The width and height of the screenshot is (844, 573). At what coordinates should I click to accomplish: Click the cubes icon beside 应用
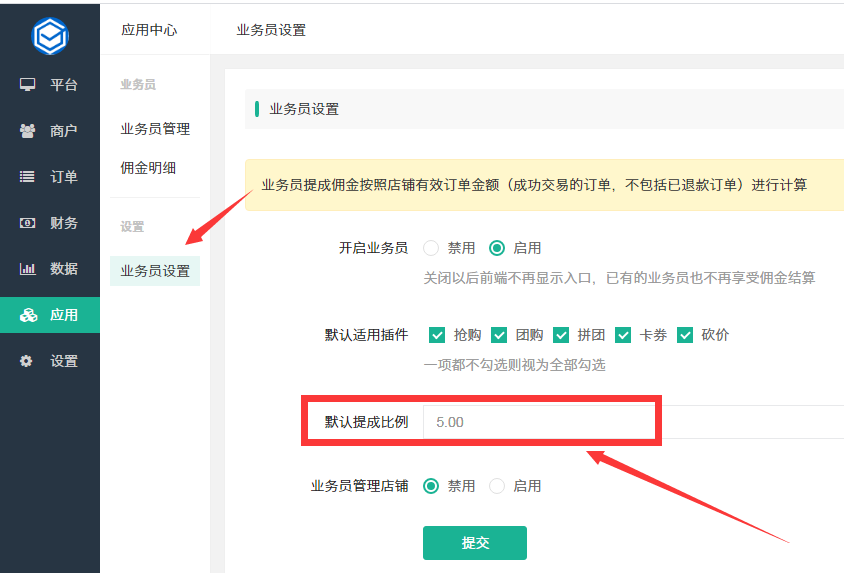click(29, 315)
